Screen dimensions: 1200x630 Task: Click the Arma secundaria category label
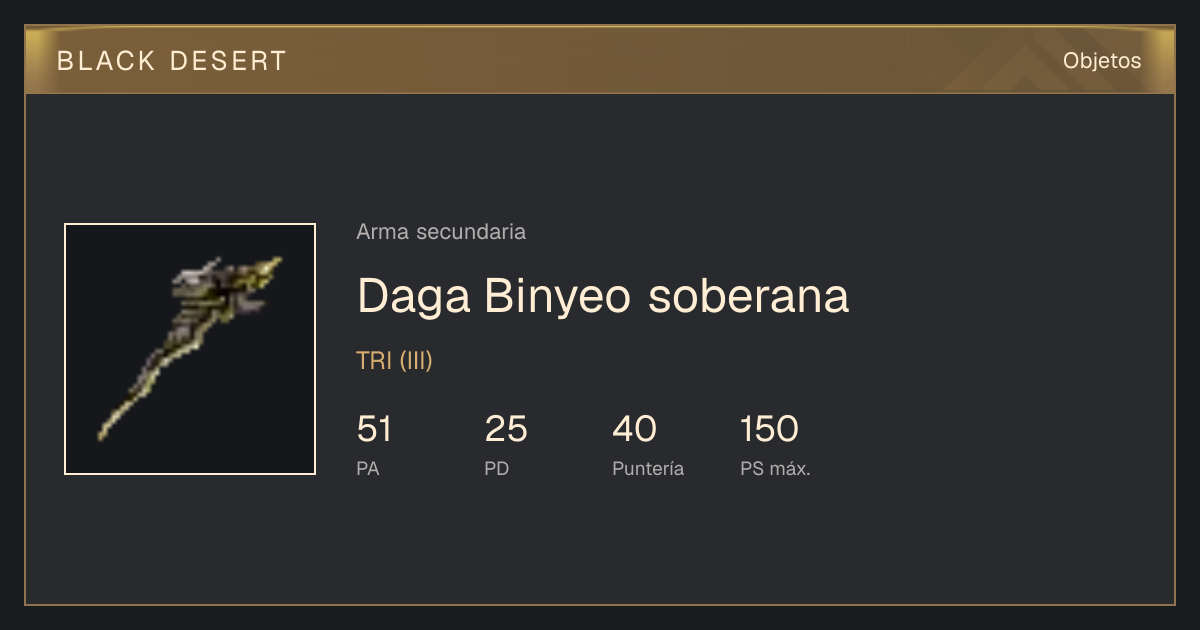click(441, 232)
